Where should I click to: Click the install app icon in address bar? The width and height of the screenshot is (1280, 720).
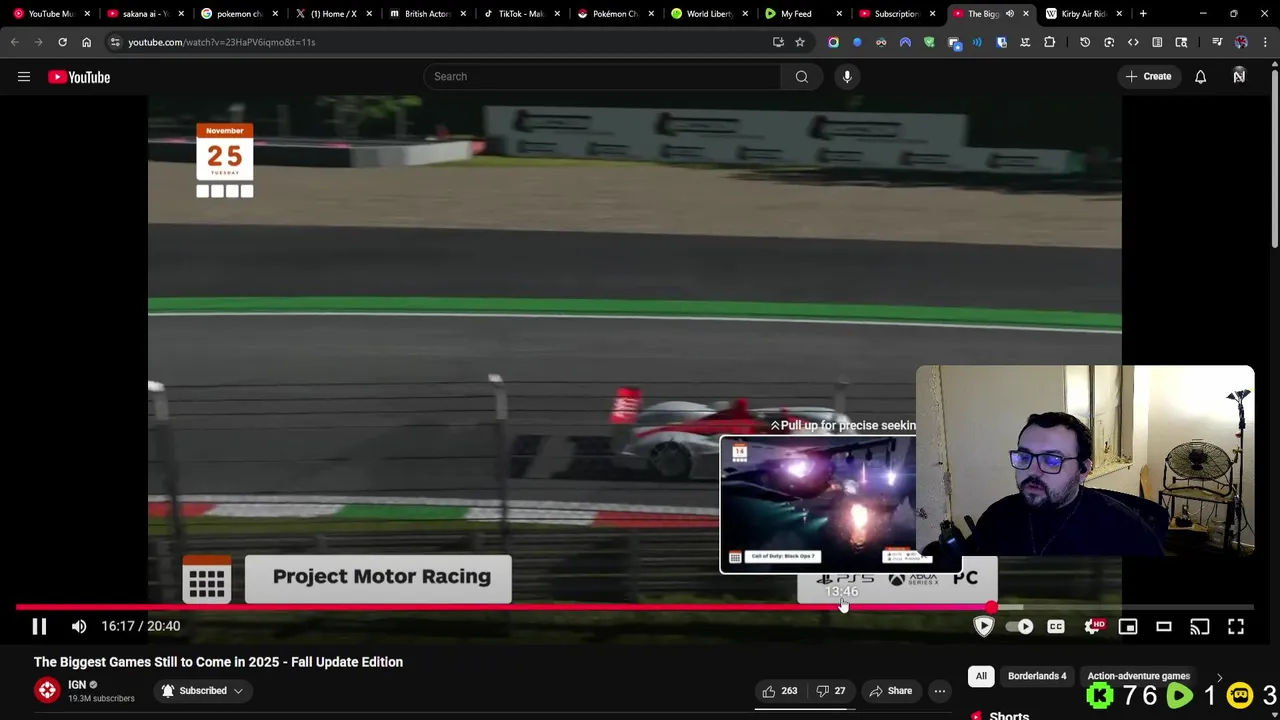[x=778, y=42]
